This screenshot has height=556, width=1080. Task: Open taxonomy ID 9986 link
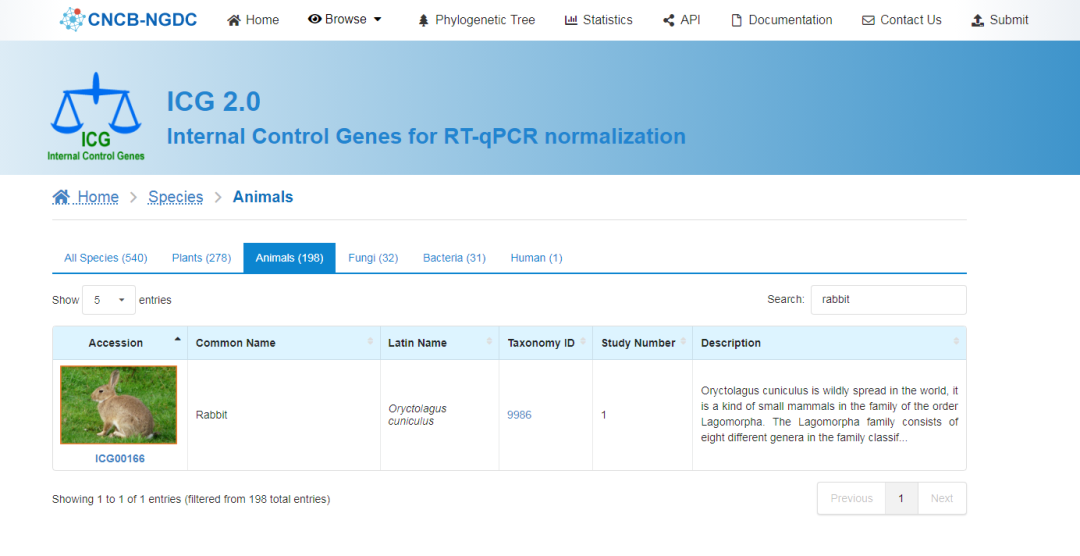[519, 415]
